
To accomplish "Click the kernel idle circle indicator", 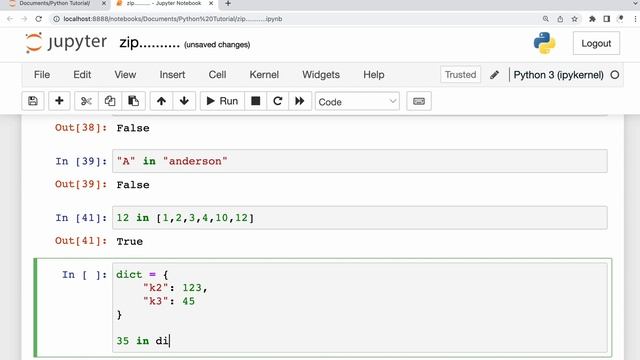I will point(615,75).
